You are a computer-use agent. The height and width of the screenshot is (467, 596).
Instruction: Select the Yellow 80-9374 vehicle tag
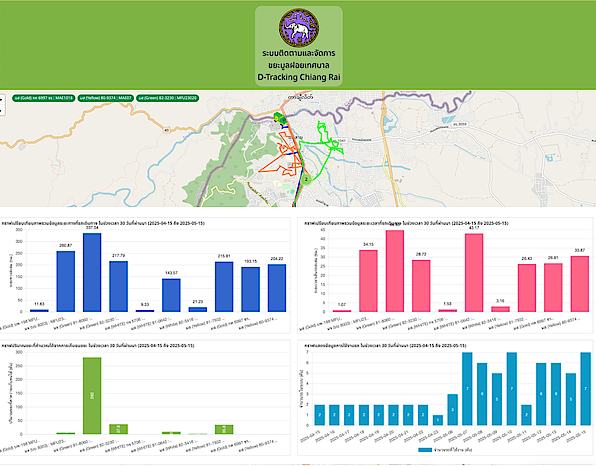tap(106, 98)
